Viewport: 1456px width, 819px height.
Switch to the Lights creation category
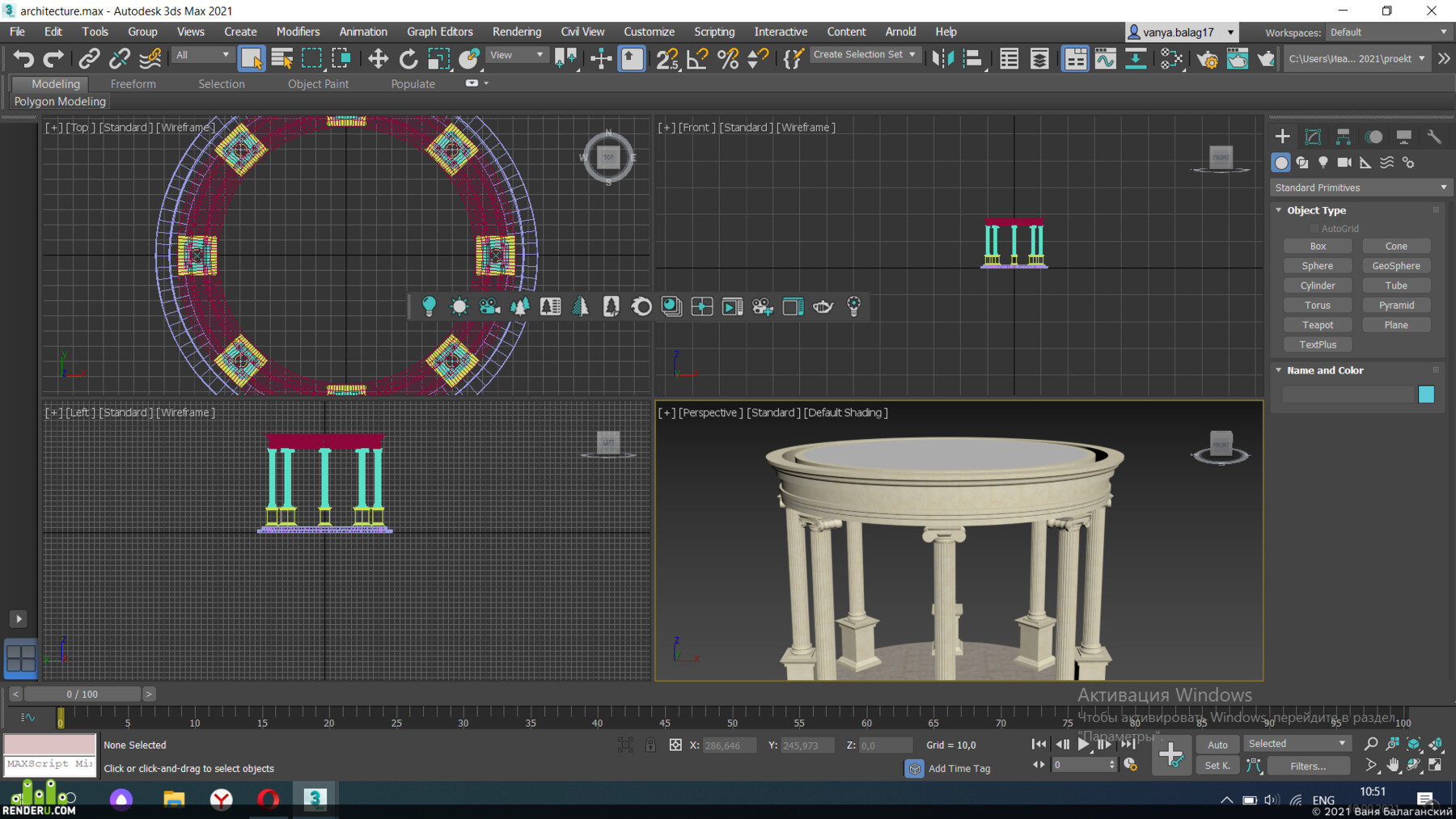pyautogui.click(x=1323, y=163)
